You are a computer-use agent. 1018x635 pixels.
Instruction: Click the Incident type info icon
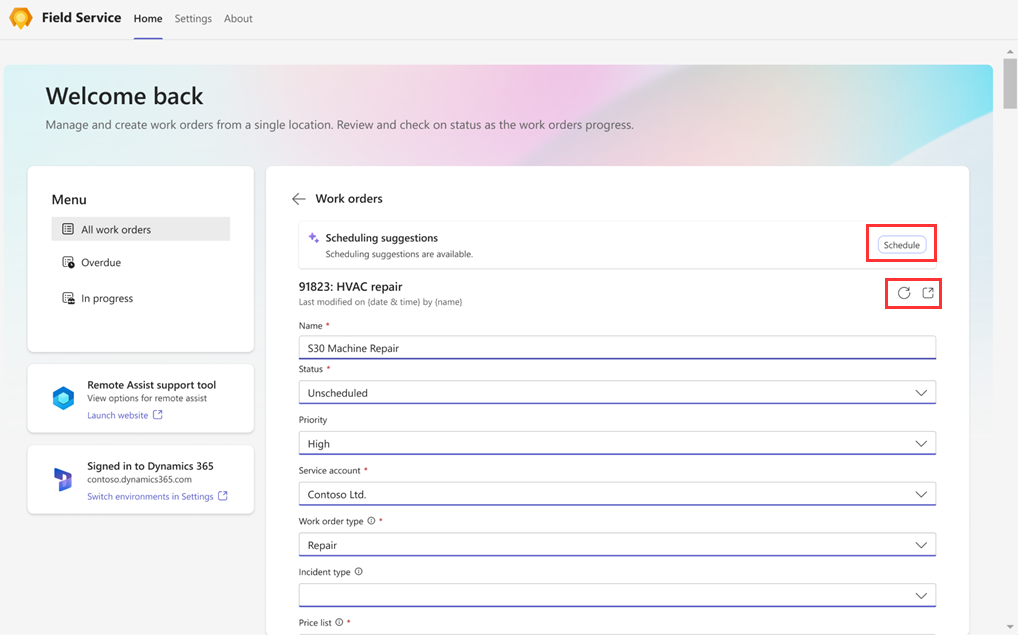pyautogui.click(x=358, y=571)
